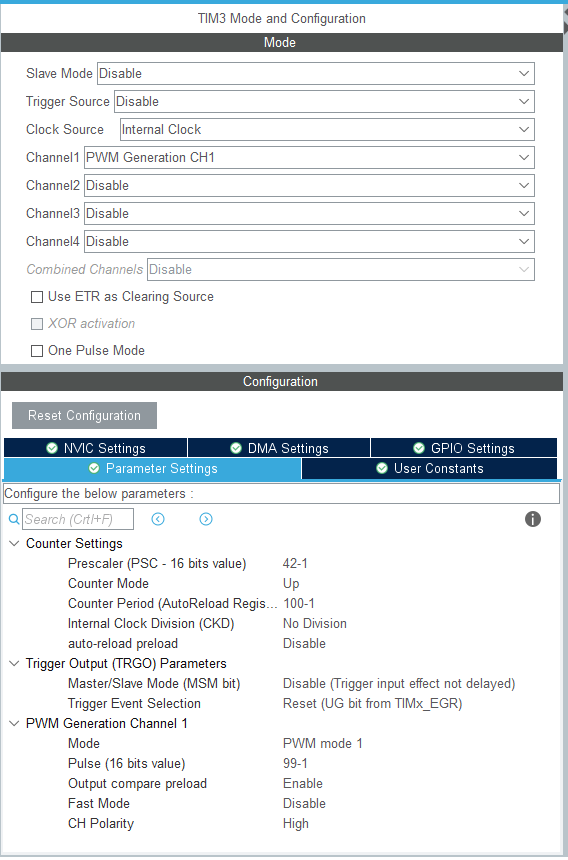This screenshot has width=568, height=860.
Task: Toggle XOR activation checkbox
Action: point(37,324)
